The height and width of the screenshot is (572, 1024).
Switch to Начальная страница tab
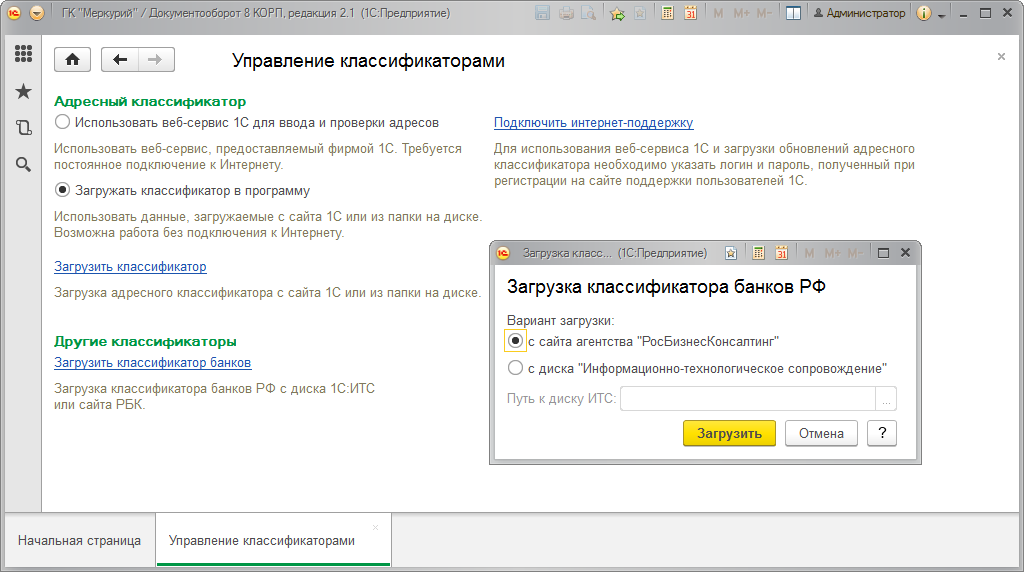80,540
